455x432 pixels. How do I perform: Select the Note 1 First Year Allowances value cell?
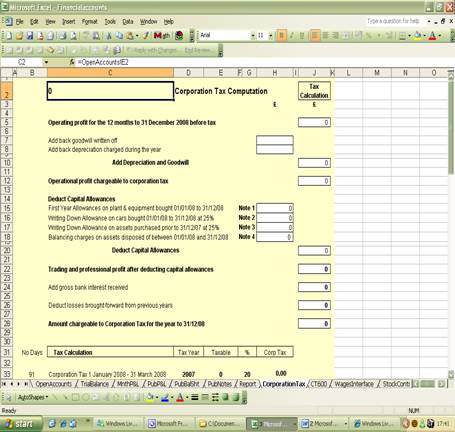pyautogui.click(x=275, y=208)
